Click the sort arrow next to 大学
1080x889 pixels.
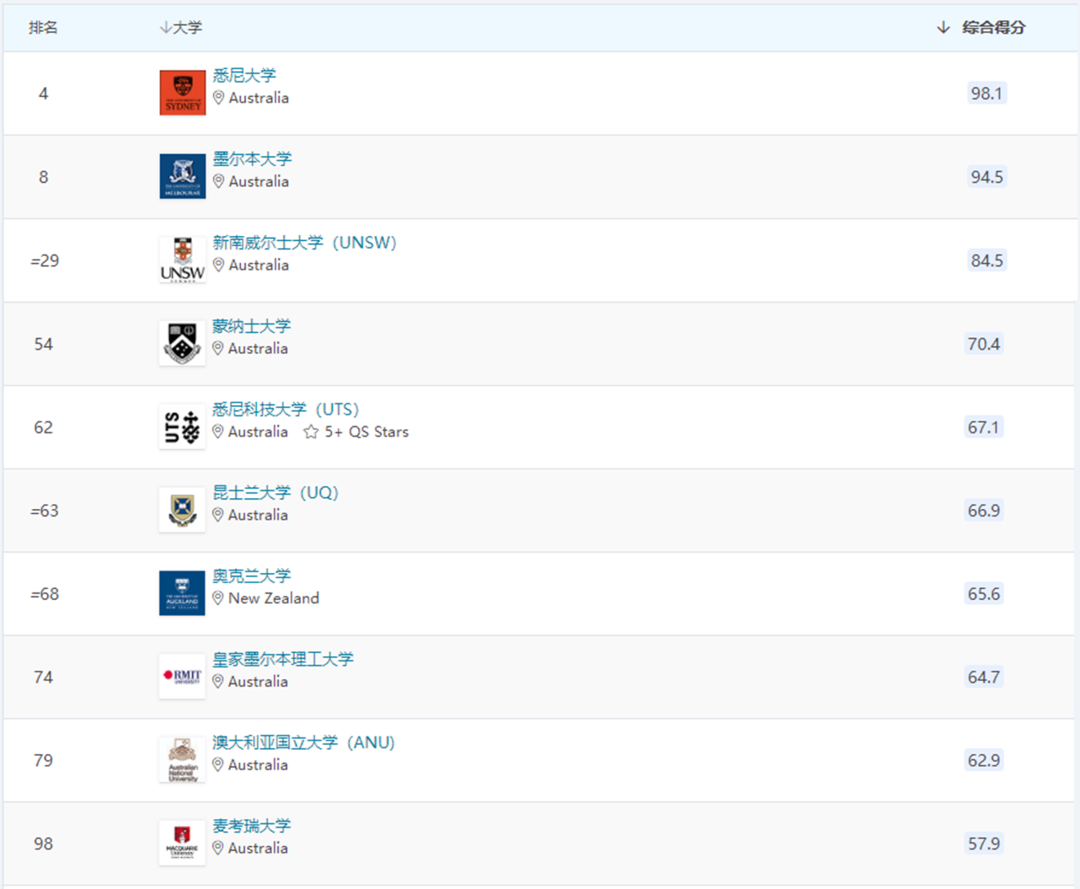click(166, 27)
